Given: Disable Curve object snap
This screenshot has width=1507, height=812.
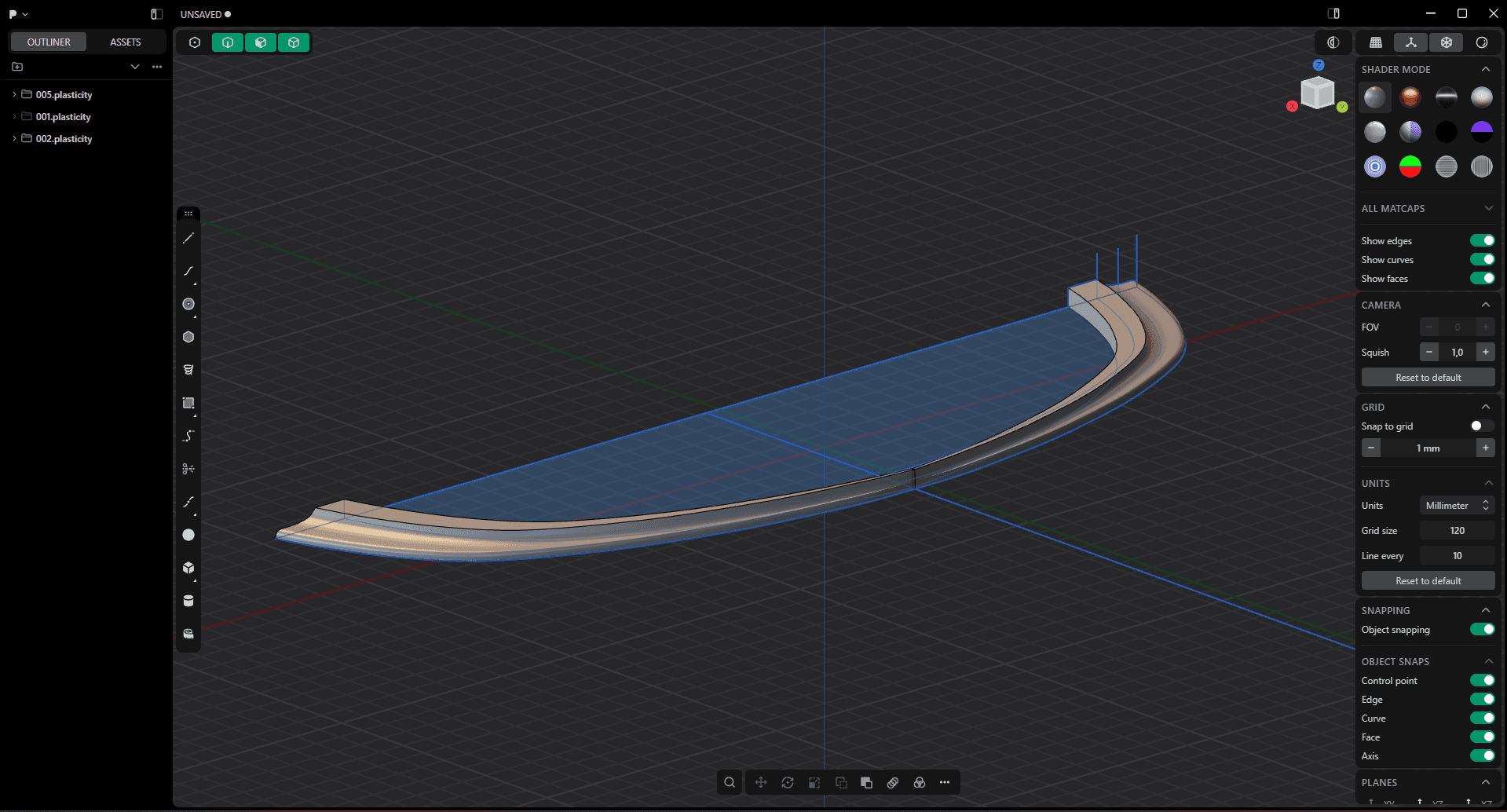Looking at the screenshot, I should coord(1482,718).
